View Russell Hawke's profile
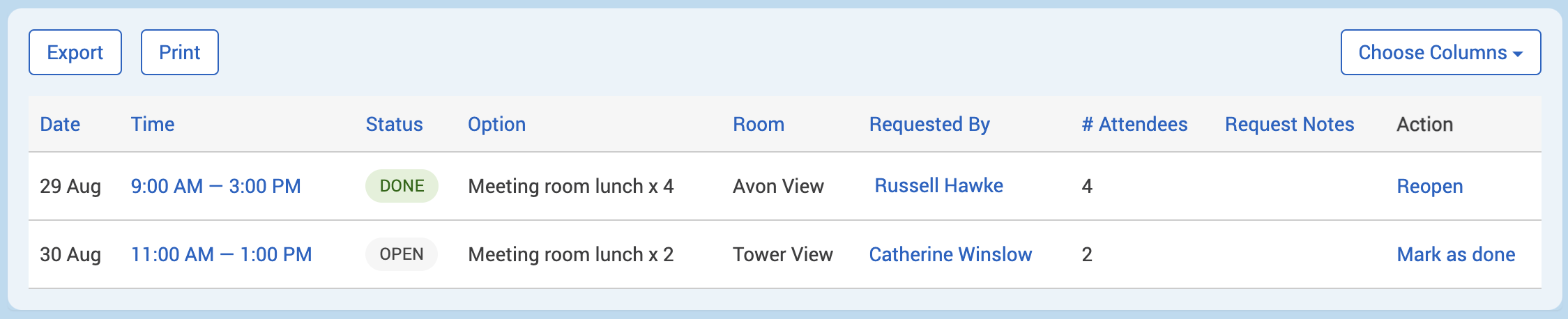Viewport: 1568px width, 319px height. pyautogui.click(x=938, y=186)
